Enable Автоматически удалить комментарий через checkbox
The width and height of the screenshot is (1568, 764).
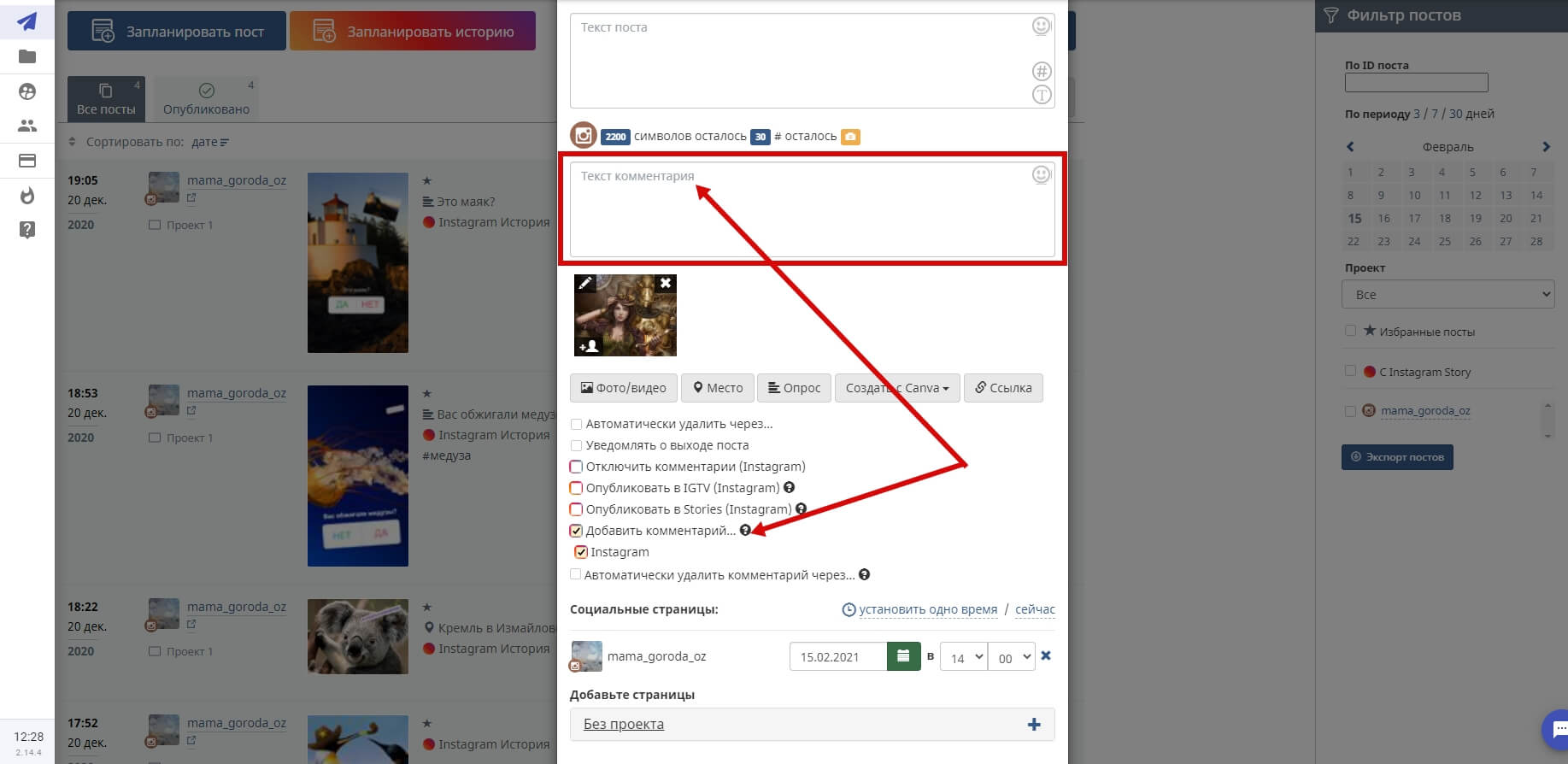tap(576, 574)
